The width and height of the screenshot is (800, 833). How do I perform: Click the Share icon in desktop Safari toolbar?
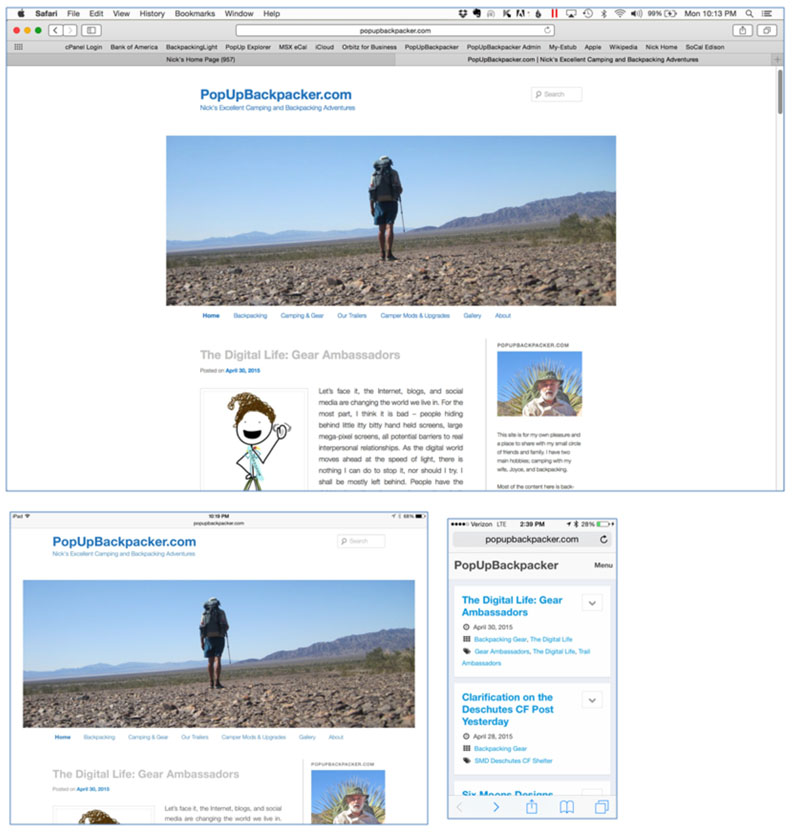743,30
